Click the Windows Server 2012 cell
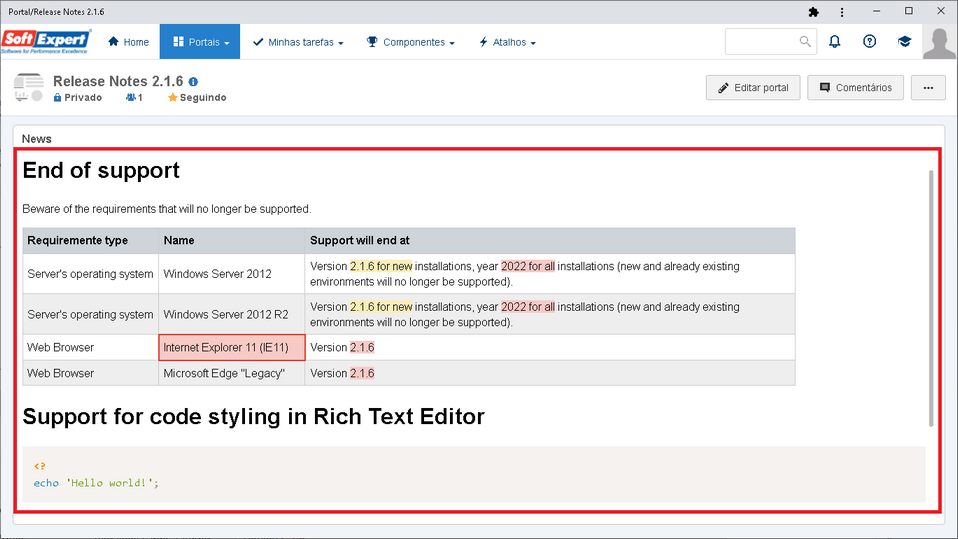The width and height of the screenshot is (958, 539). (x=232, y=274)
